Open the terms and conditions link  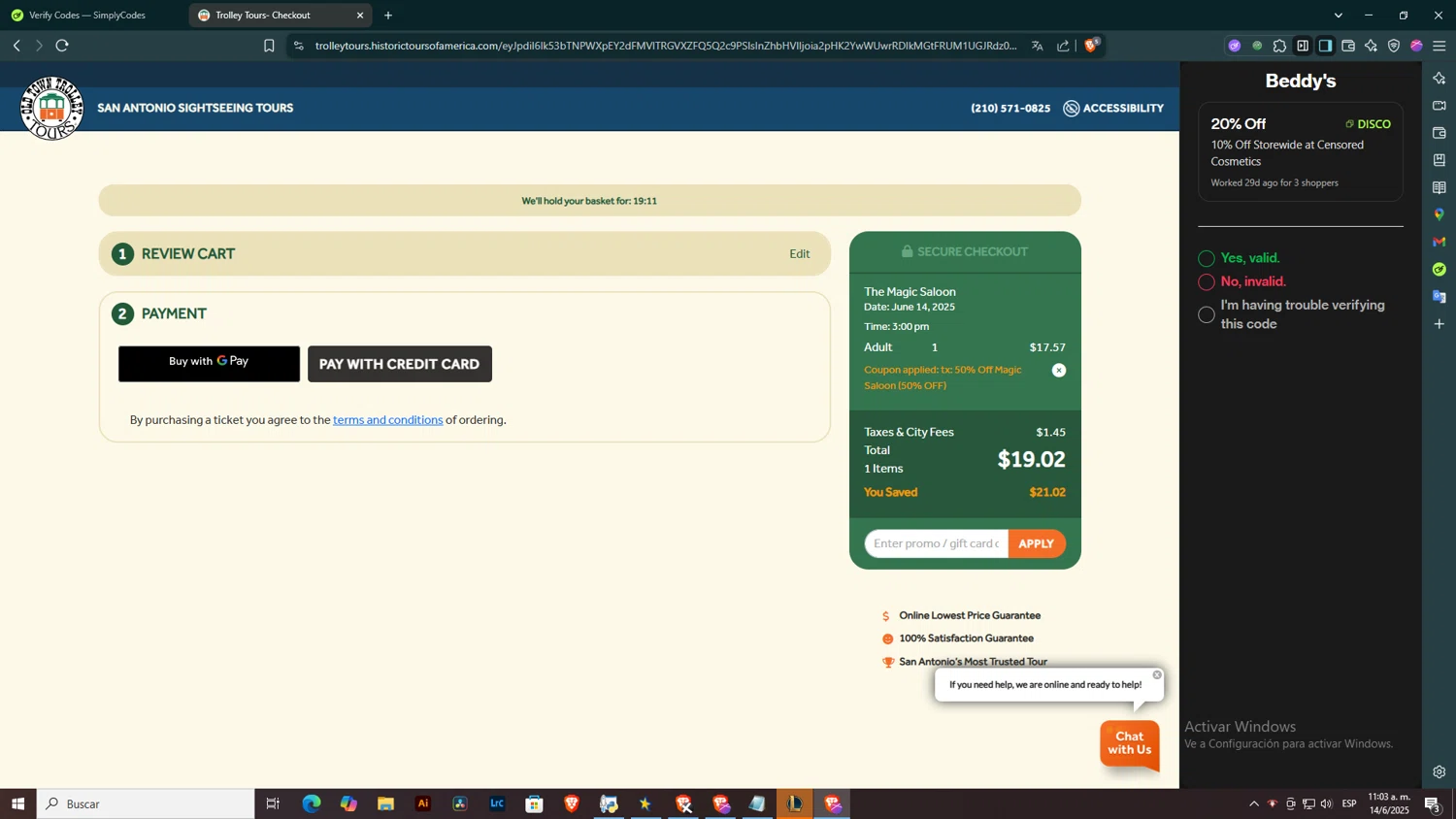coord(388,420)
